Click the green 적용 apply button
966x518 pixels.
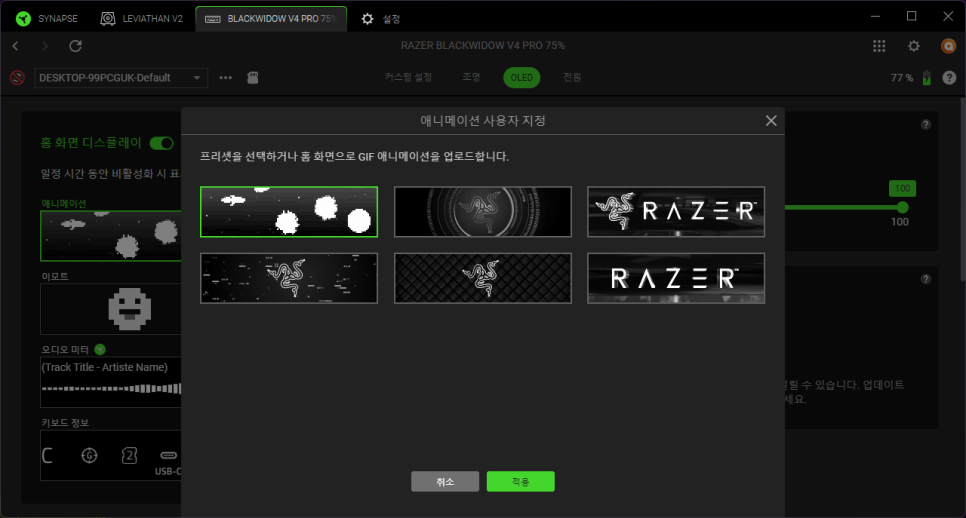click(x=521, y=482)
